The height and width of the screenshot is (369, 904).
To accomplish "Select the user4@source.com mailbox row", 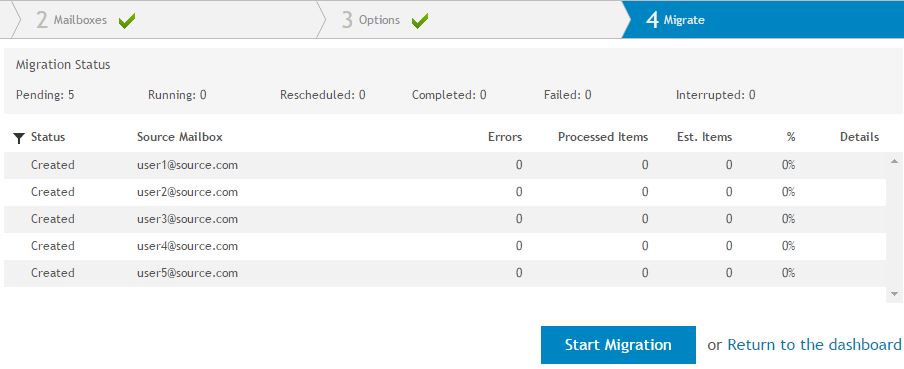I will tap(445, 246).
